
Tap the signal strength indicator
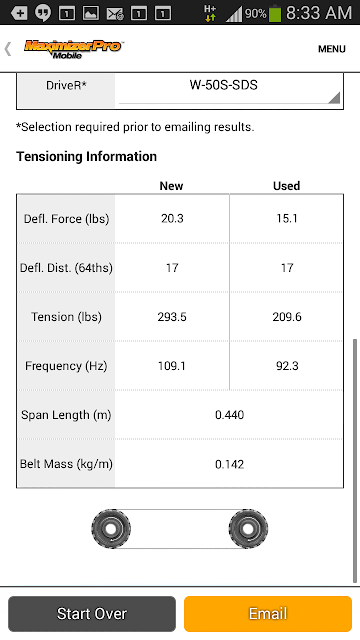(x=234, y=14)
